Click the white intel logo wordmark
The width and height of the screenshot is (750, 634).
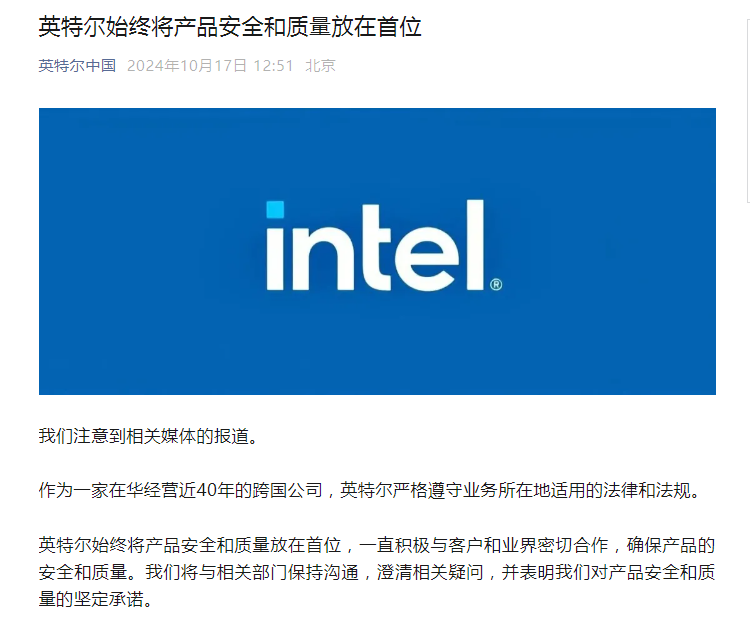coord(384,245)
